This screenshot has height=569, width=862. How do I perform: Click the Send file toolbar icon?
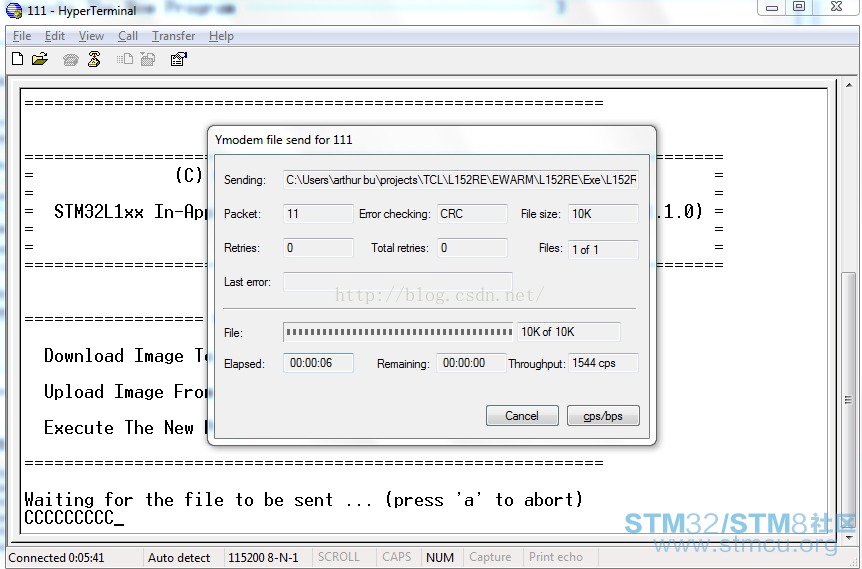pyautogui.click(x=125, y=59)
